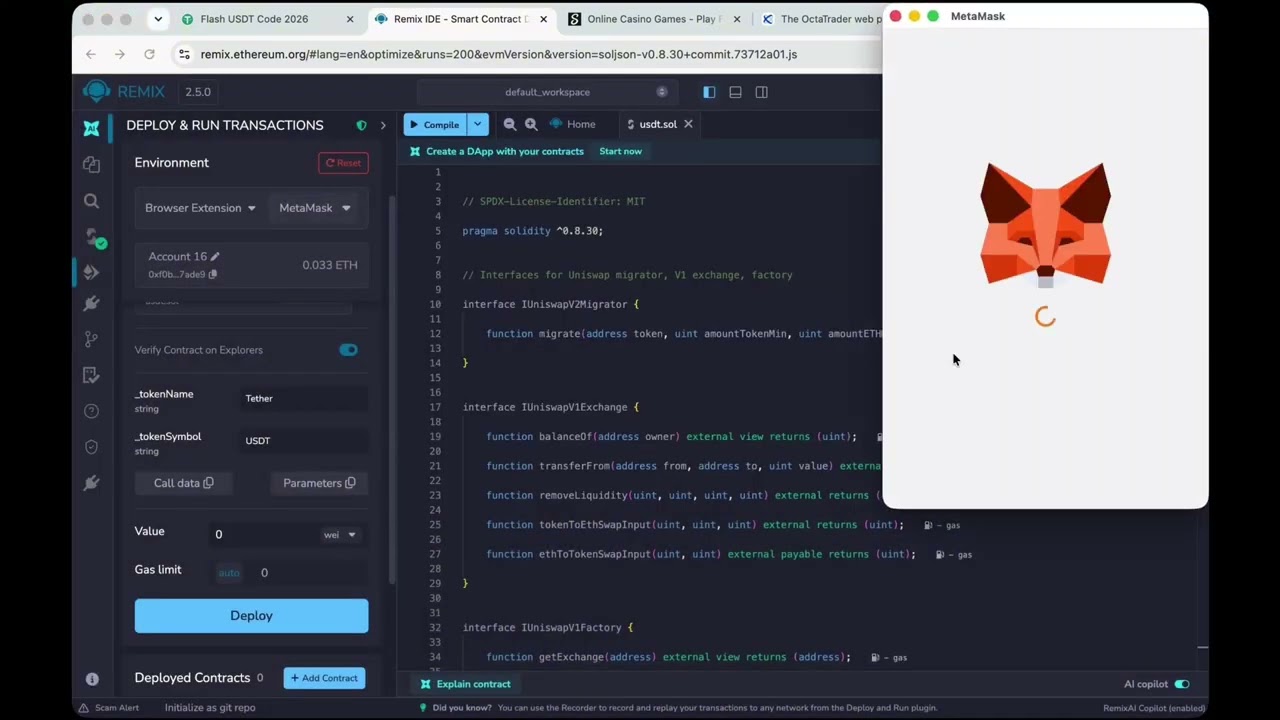Click the pencil icon beside Account 16
This screenshot has height=720, width=1280.
pos(214,257)
